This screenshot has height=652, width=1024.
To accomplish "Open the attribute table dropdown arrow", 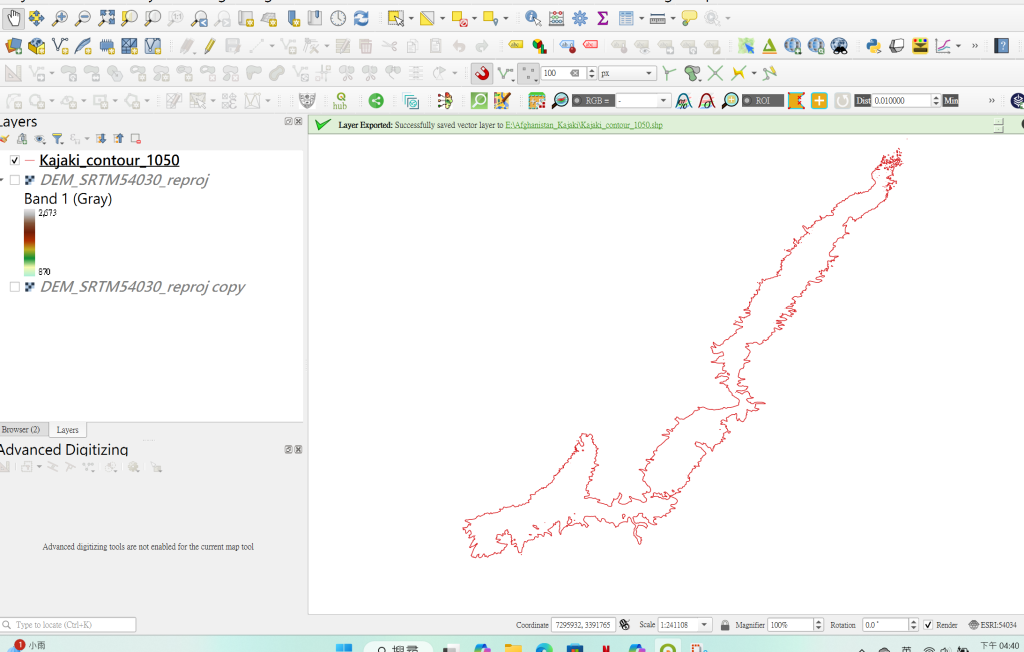I will tap(641, 18).
